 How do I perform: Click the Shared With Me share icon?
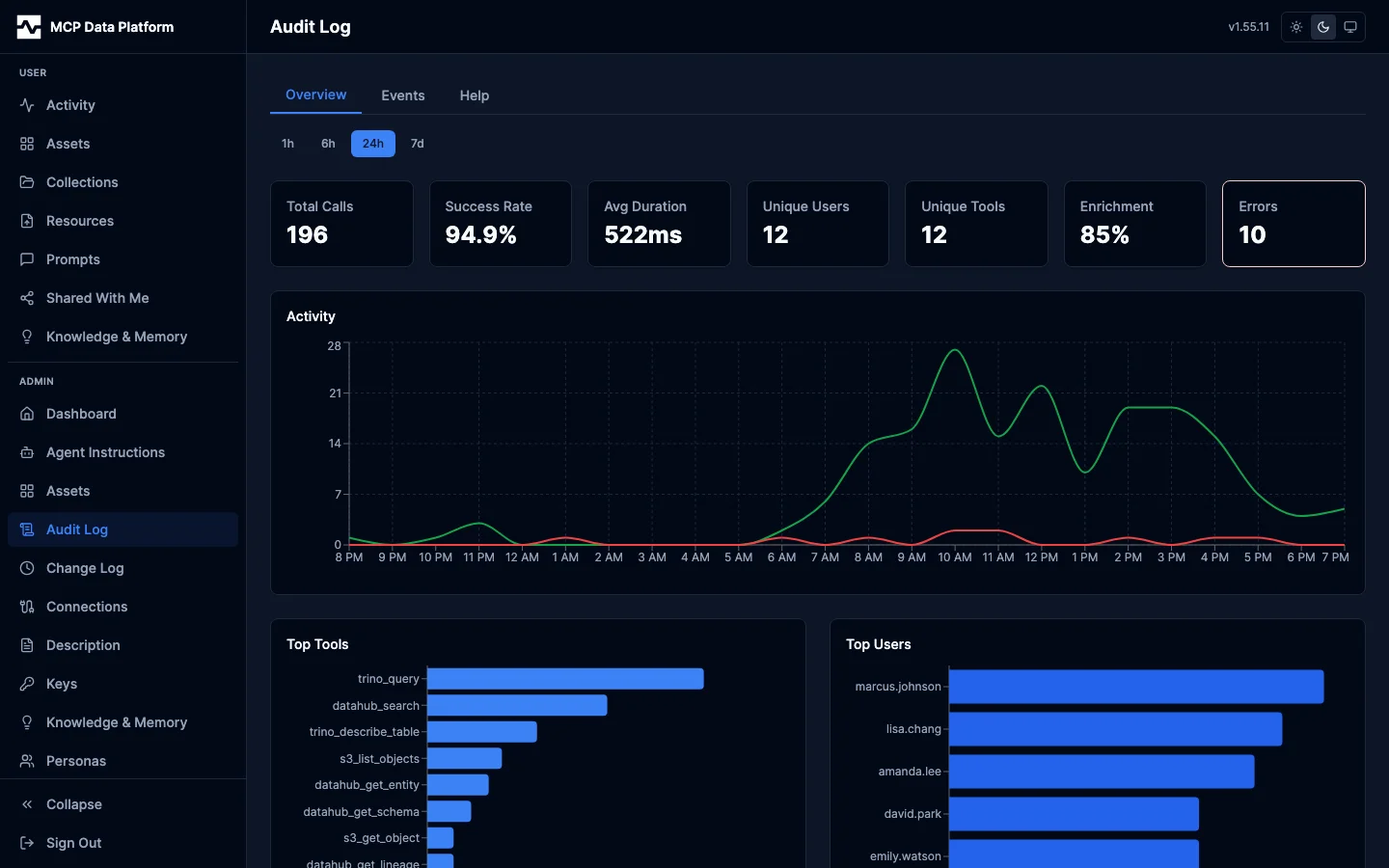(x=27, y=298)
